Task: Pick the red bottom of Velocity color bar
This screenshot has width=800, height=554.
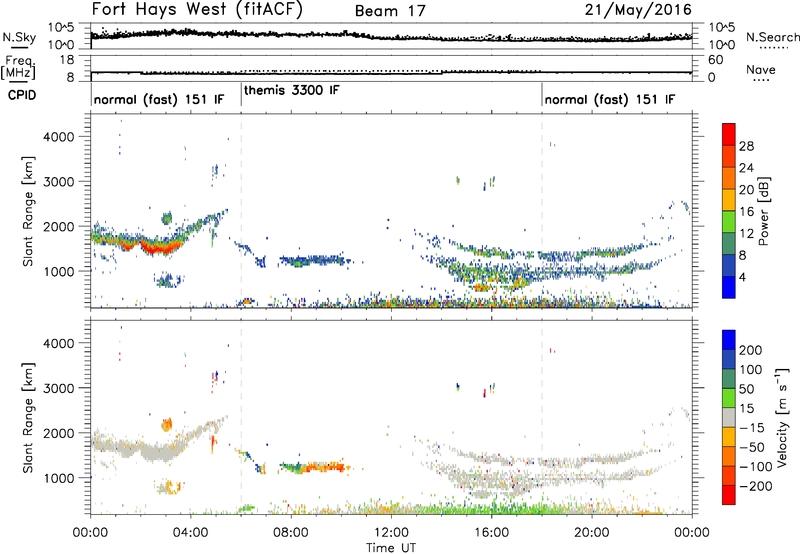Action: (729, 495)
